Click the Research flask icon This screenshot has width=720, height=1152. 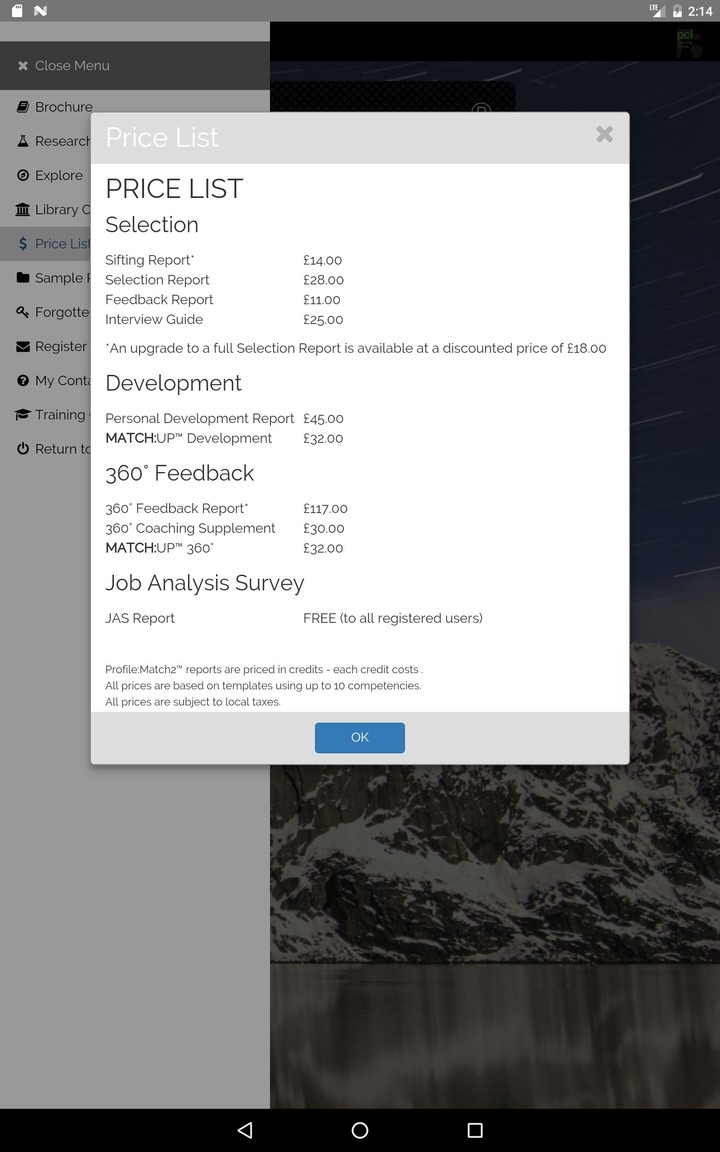click(x=22, y=141)
